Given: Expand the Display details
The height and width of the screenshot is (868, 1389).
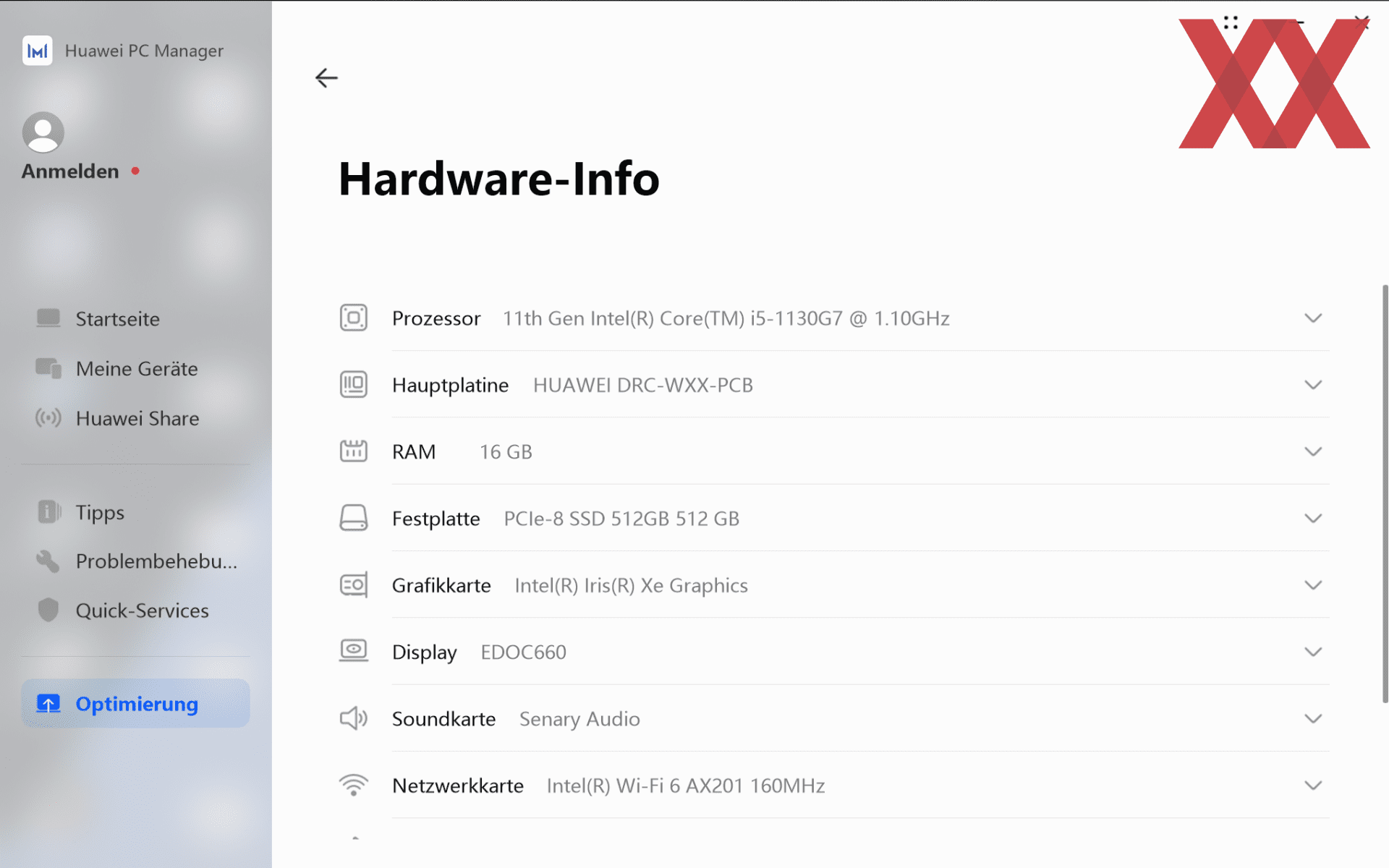Looking at the screenshot, I should click(1313, 652).
